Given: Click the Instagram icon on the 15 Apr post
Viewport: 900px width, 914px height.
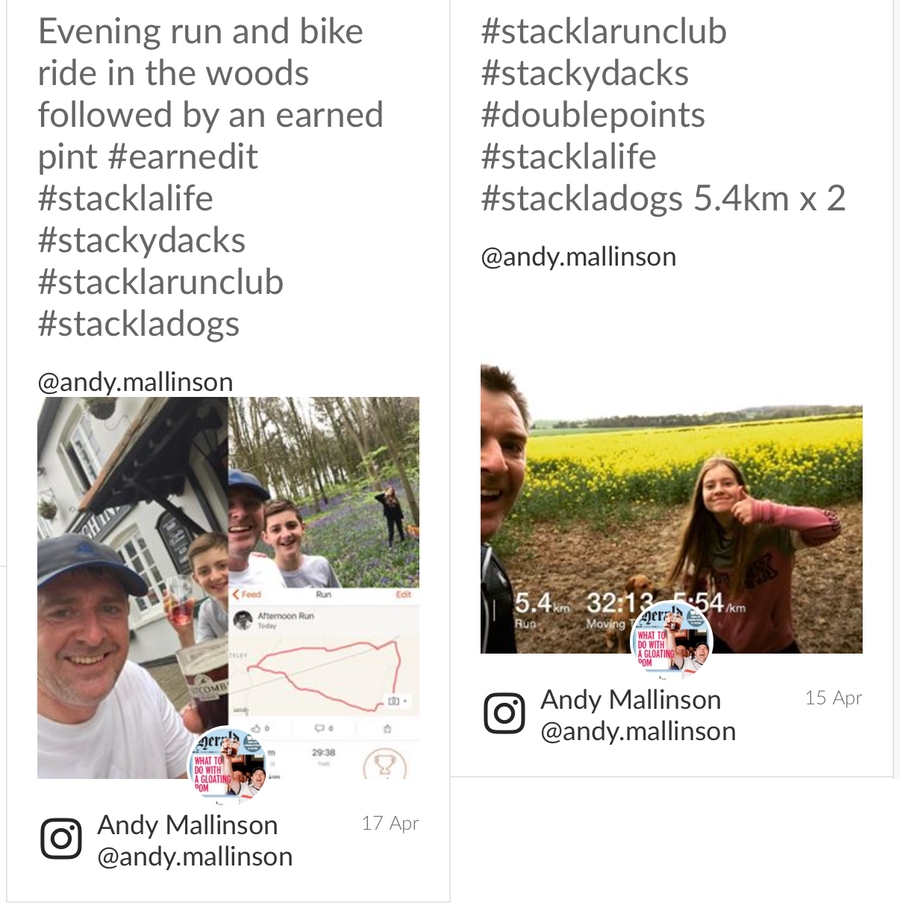Looking at the screenshot, I should click(x=504, y=714).
